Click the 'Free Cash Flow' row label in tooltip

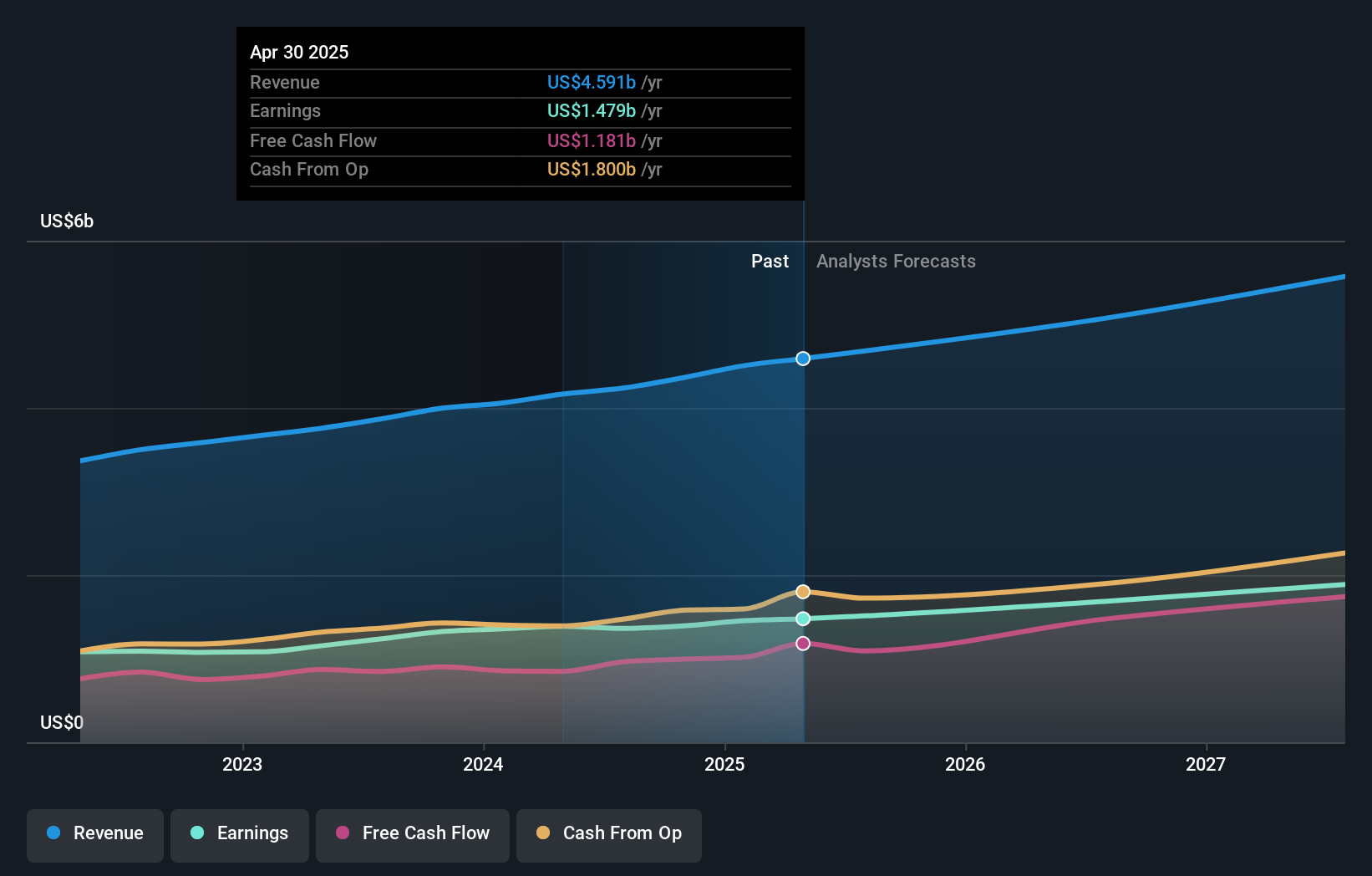tap(313, 140)
